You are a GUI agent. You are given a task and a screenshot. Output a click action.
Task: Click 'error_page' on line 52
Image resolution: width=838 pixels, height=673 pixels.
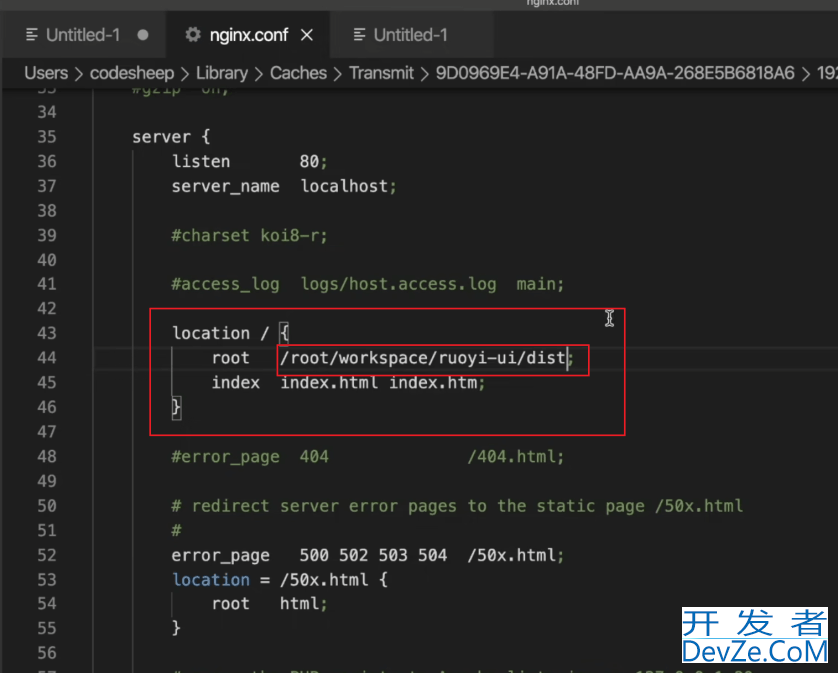[221, 555]
